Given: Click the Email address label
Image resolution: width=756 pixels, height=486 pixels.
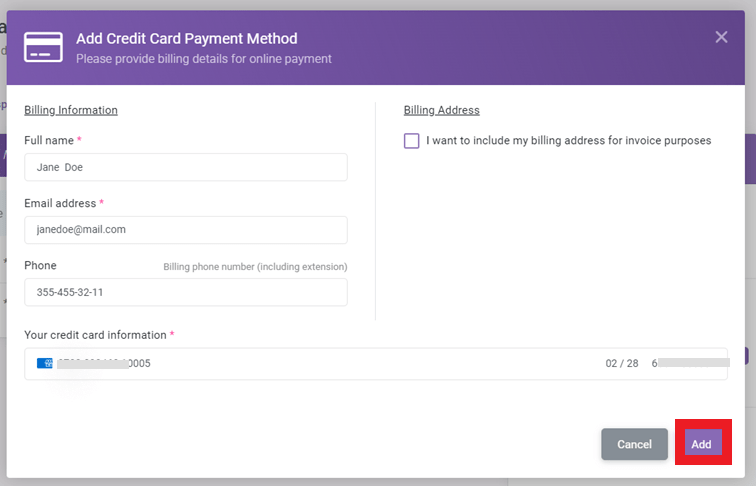Looking at the screenshot, I should pyautogui.click(x=60, y=203).
